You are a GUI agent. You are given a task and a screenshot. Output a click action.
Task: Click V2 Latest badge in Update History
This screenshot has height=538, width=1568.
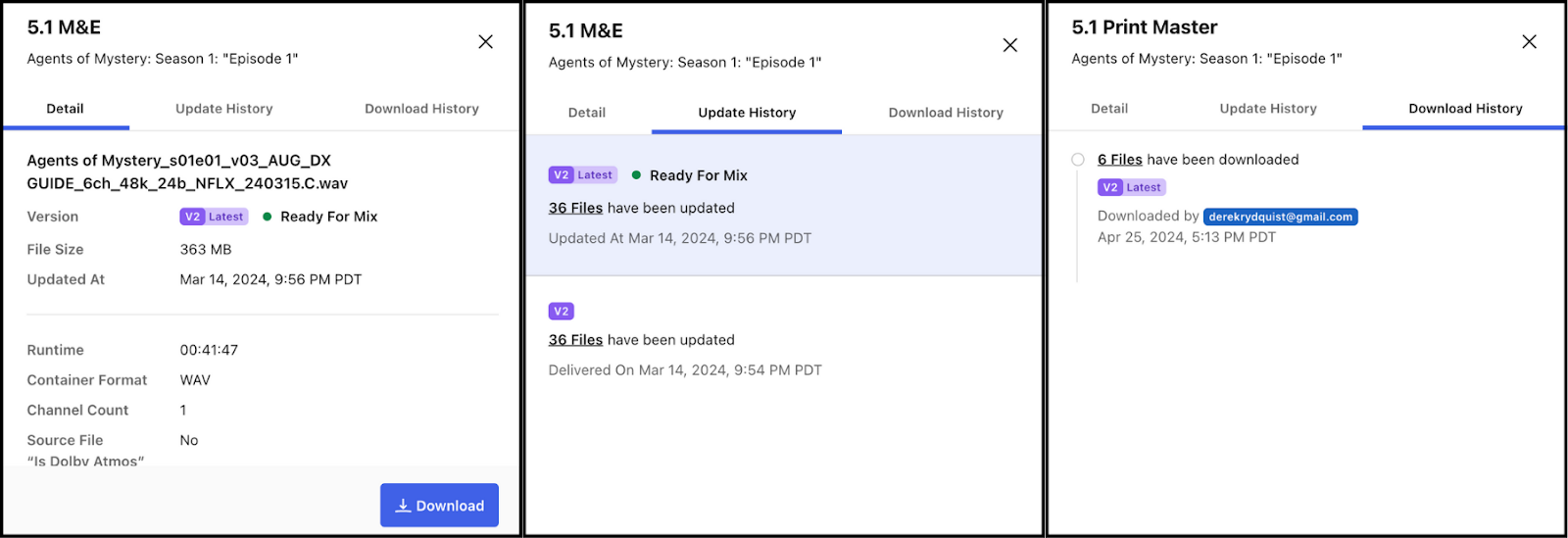click(x=583, y=175)
